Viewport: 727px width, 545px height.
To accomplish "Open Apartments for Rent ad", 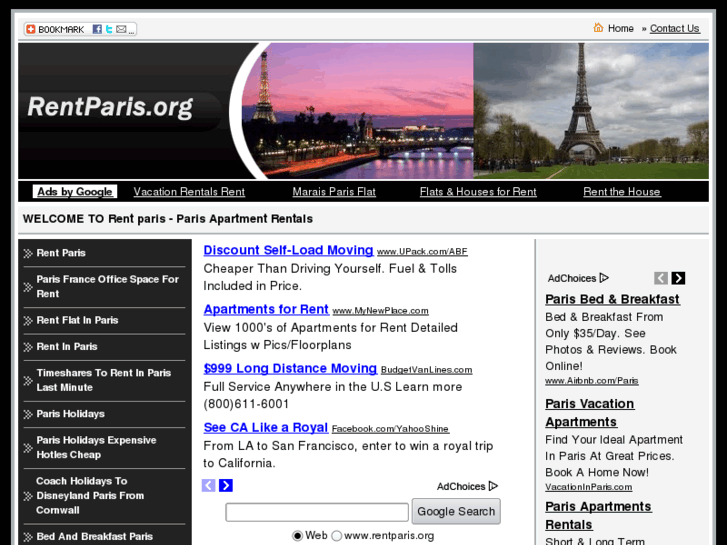I will [266, 309].
